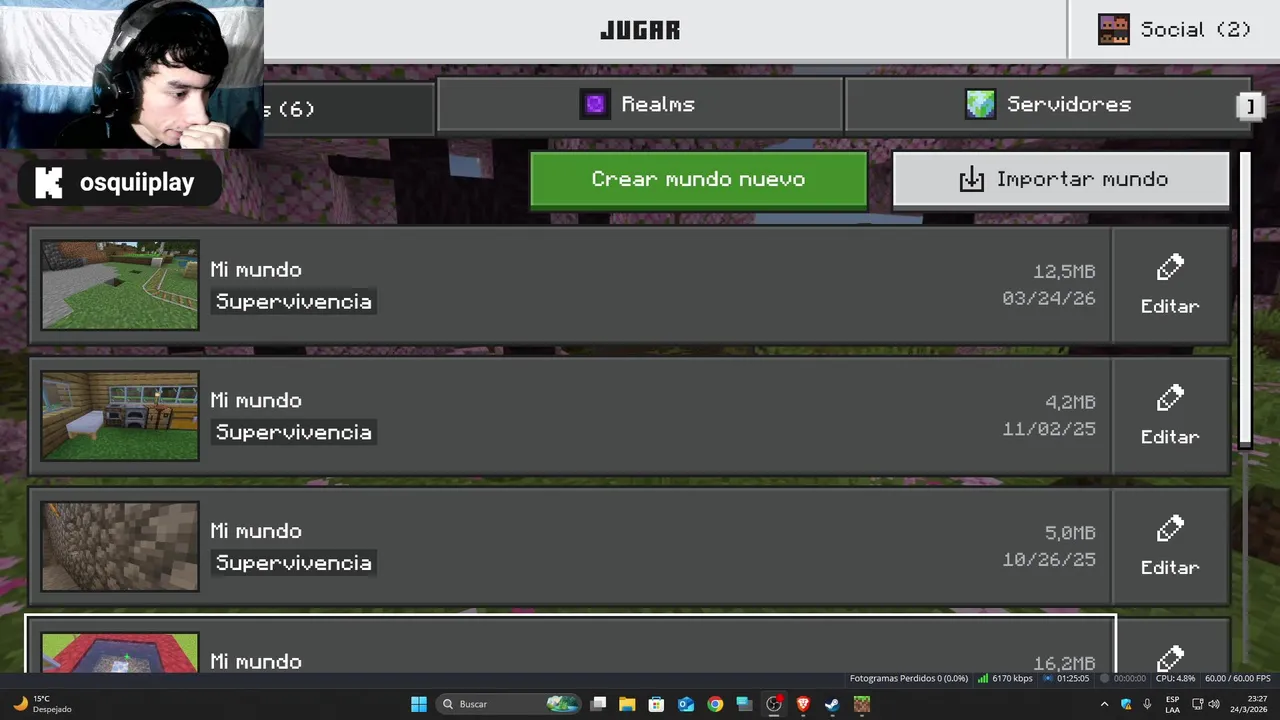This screenshot has height=720, width=1280.
Task: Click the right bracket tab hint button
Action: [1250, 106]
